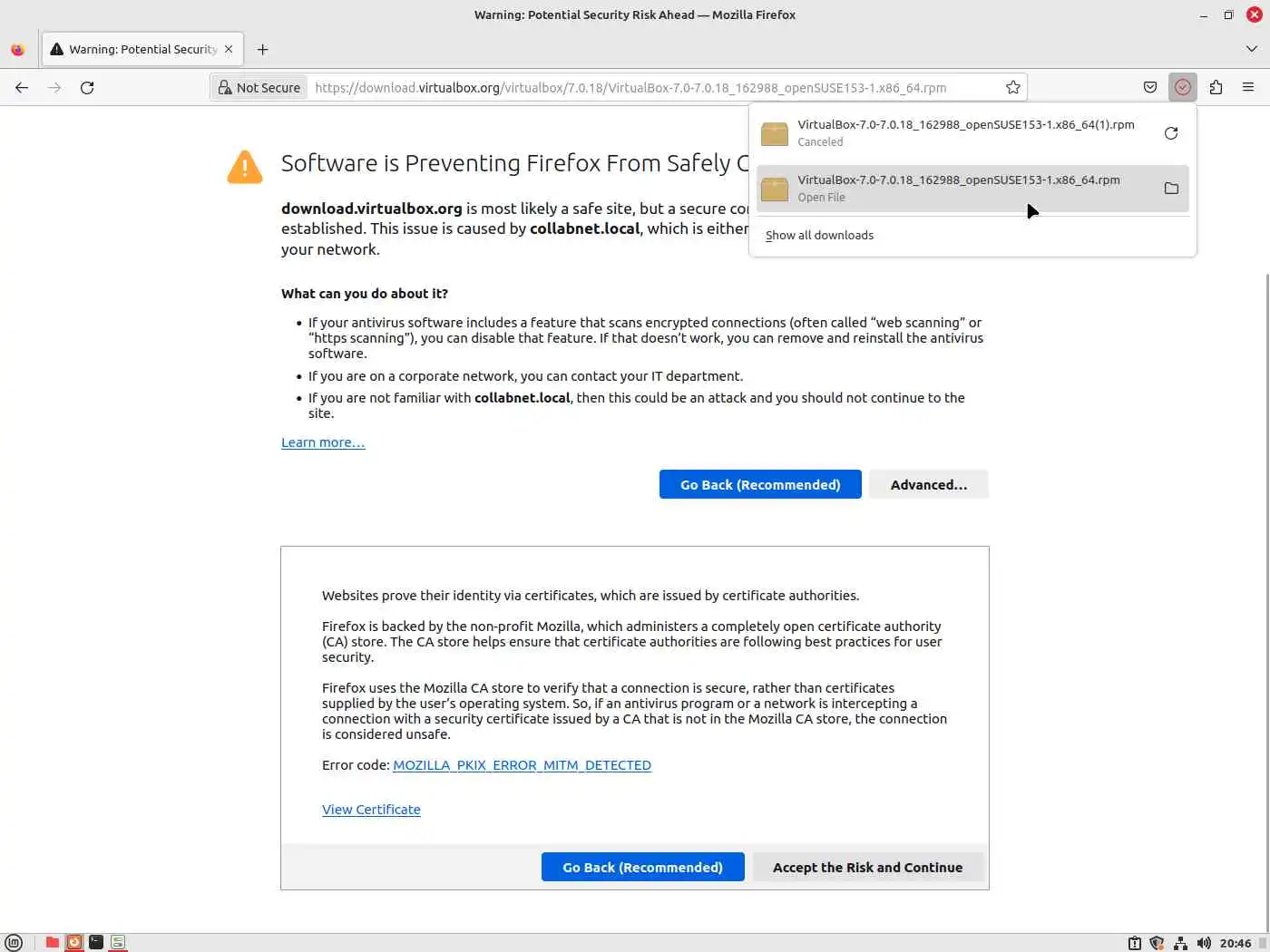This screenshot has width=1270, height=952.
Task: Go back using the toolbar arrow
Action: 22,88
